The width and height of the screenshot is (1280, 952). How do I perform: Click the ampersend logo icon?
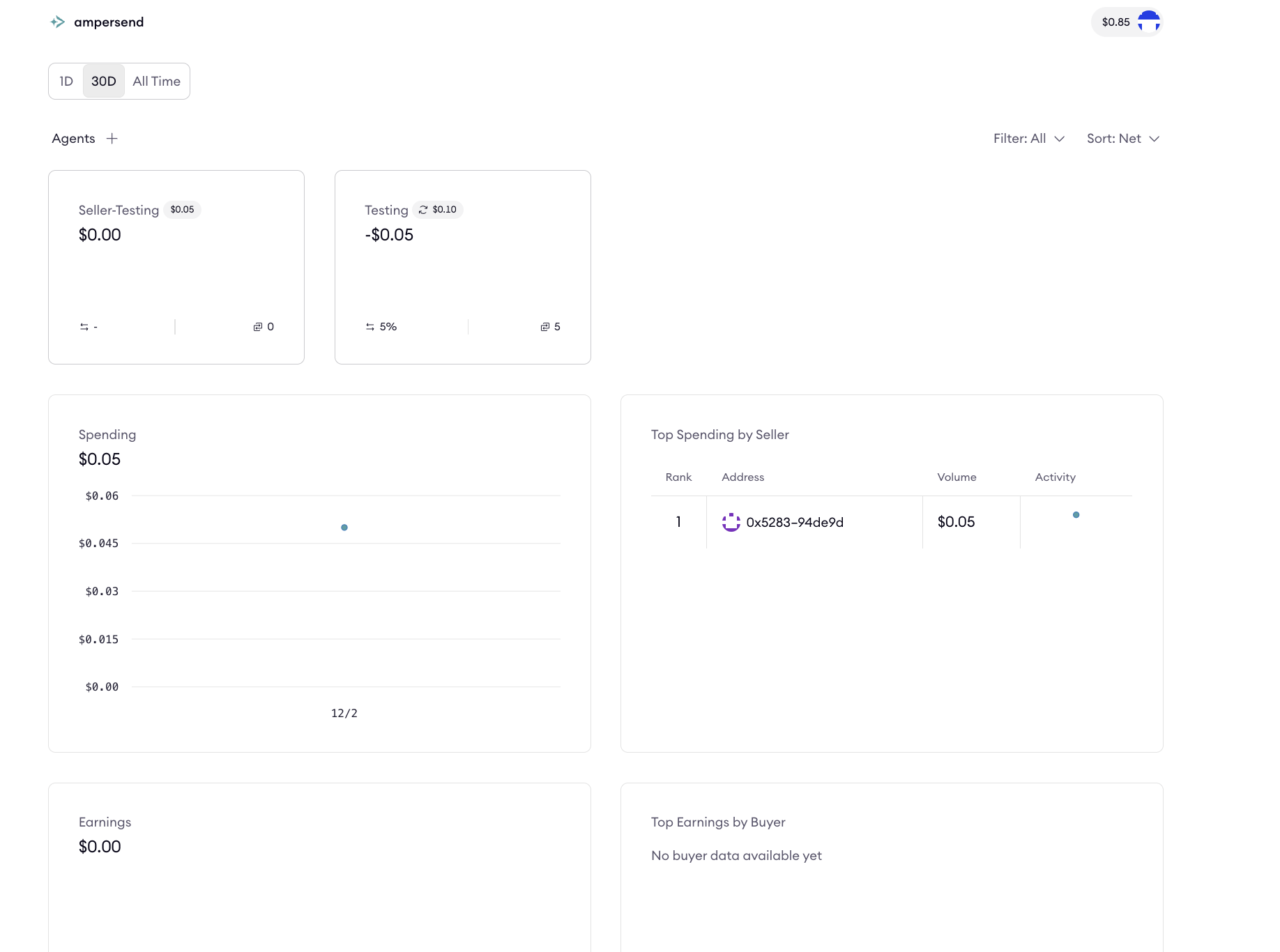(58, 22)
